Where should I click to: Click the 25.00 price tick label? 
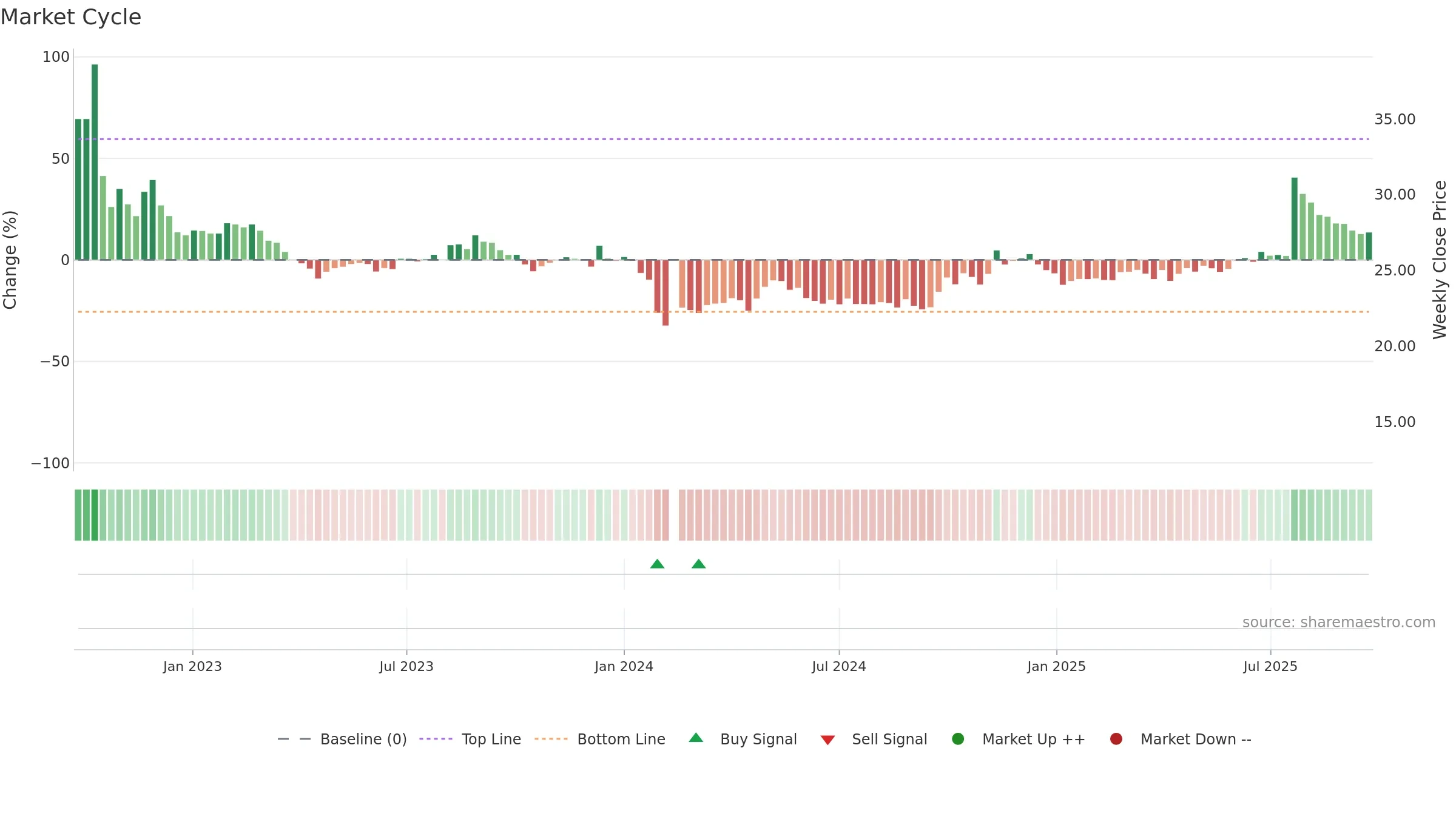[1395, 271]
